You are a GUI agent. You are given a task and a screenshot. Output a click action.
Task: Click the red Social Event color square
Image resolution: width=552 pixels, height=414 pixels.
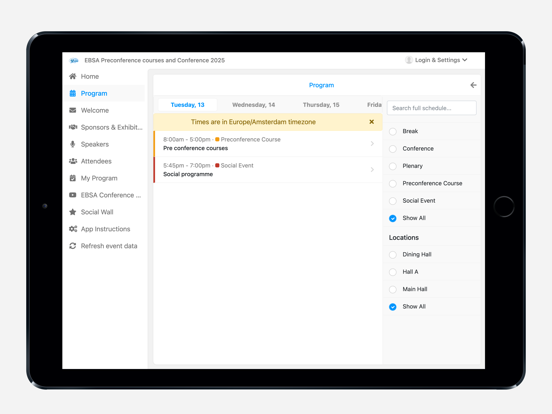coord(217,165)
